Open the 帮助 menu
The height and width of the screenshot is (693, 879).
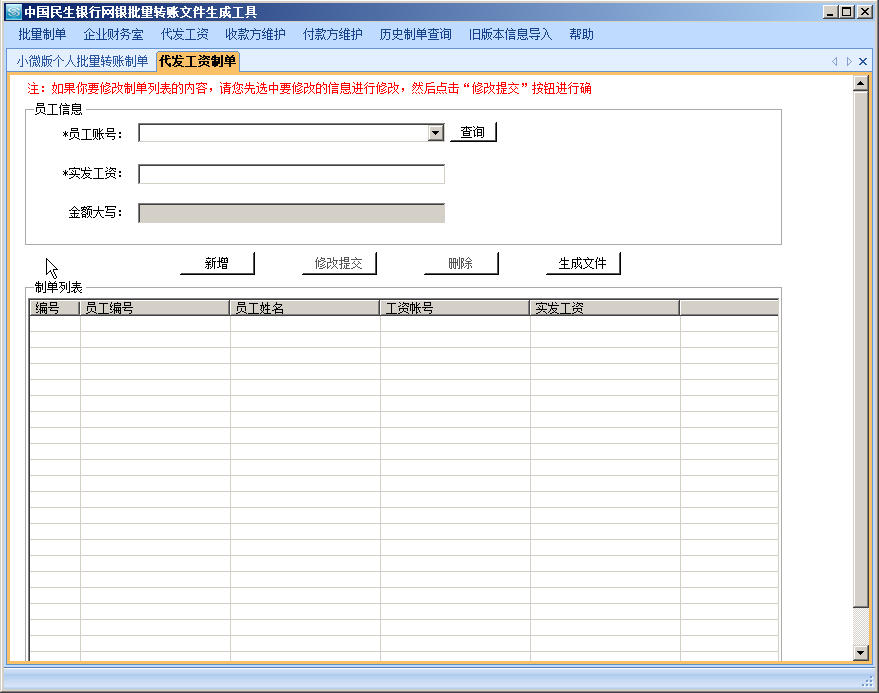(581, 33)
